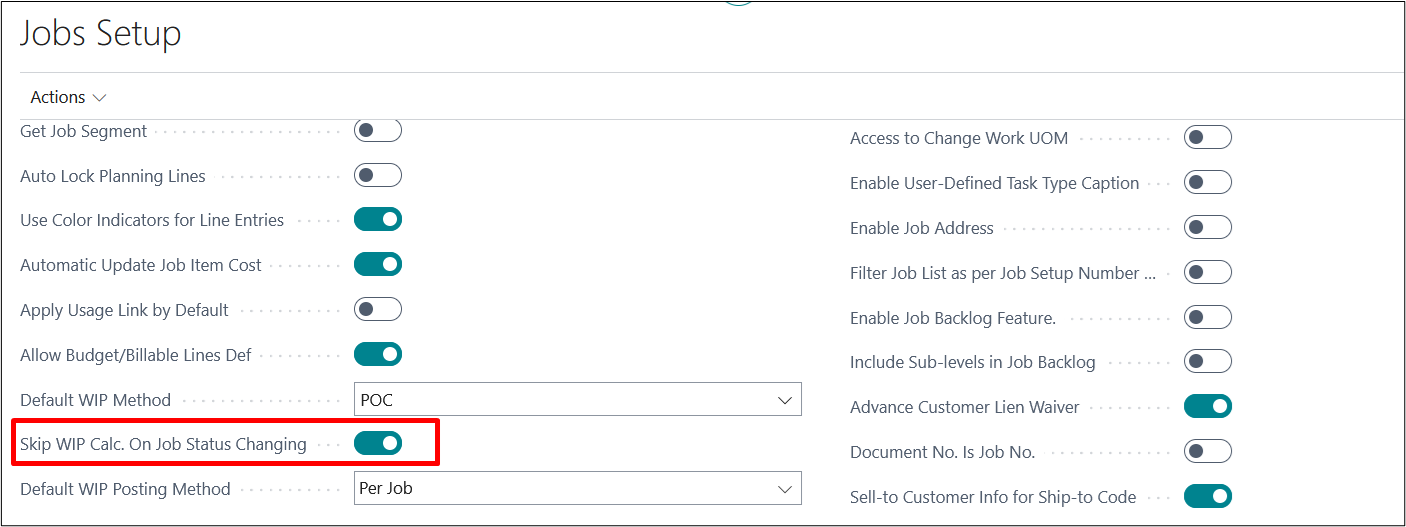
Task: Open the Default WIP Method dropdown
Action: pos(578,400)
